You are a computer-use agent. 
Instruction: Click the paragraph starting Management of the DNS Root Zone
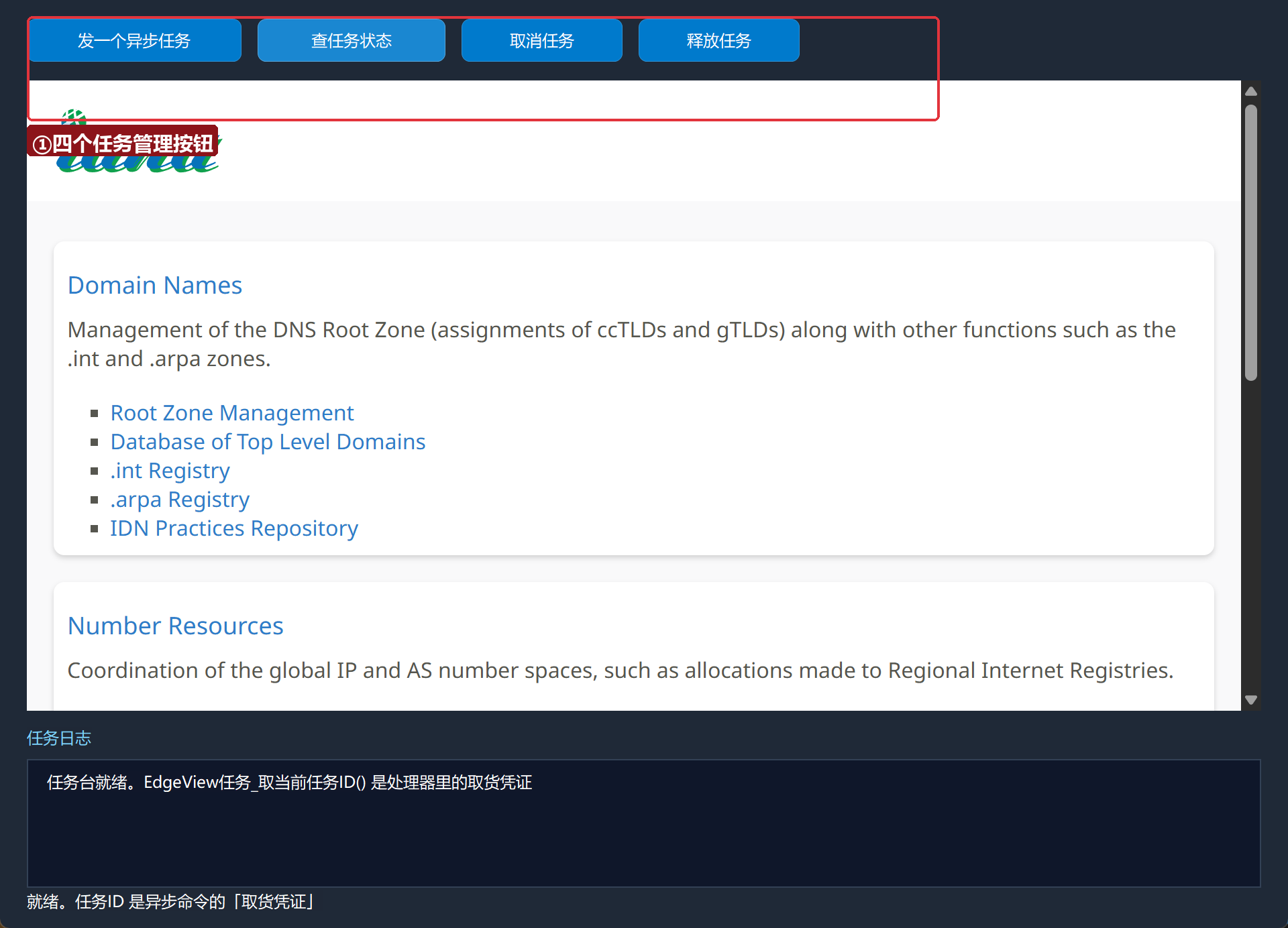[622, 344]
